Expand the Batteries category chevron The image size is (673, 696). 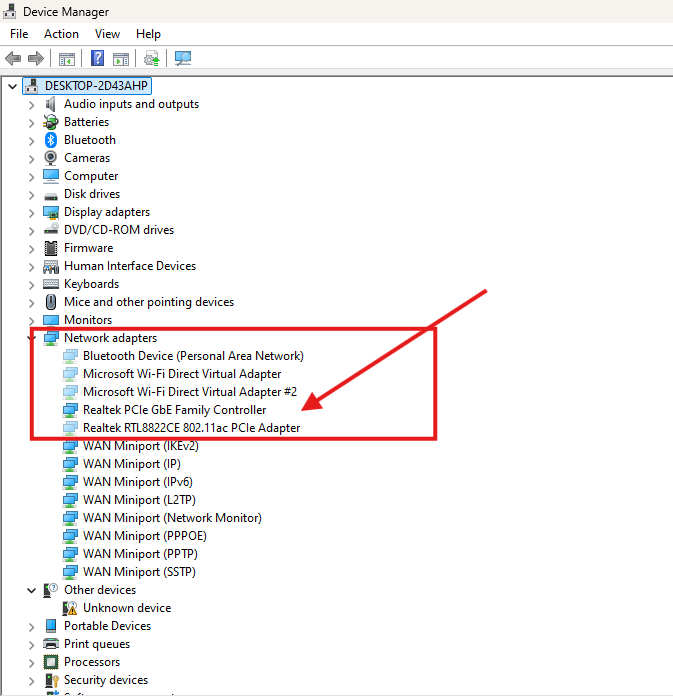tap(31, 123)
